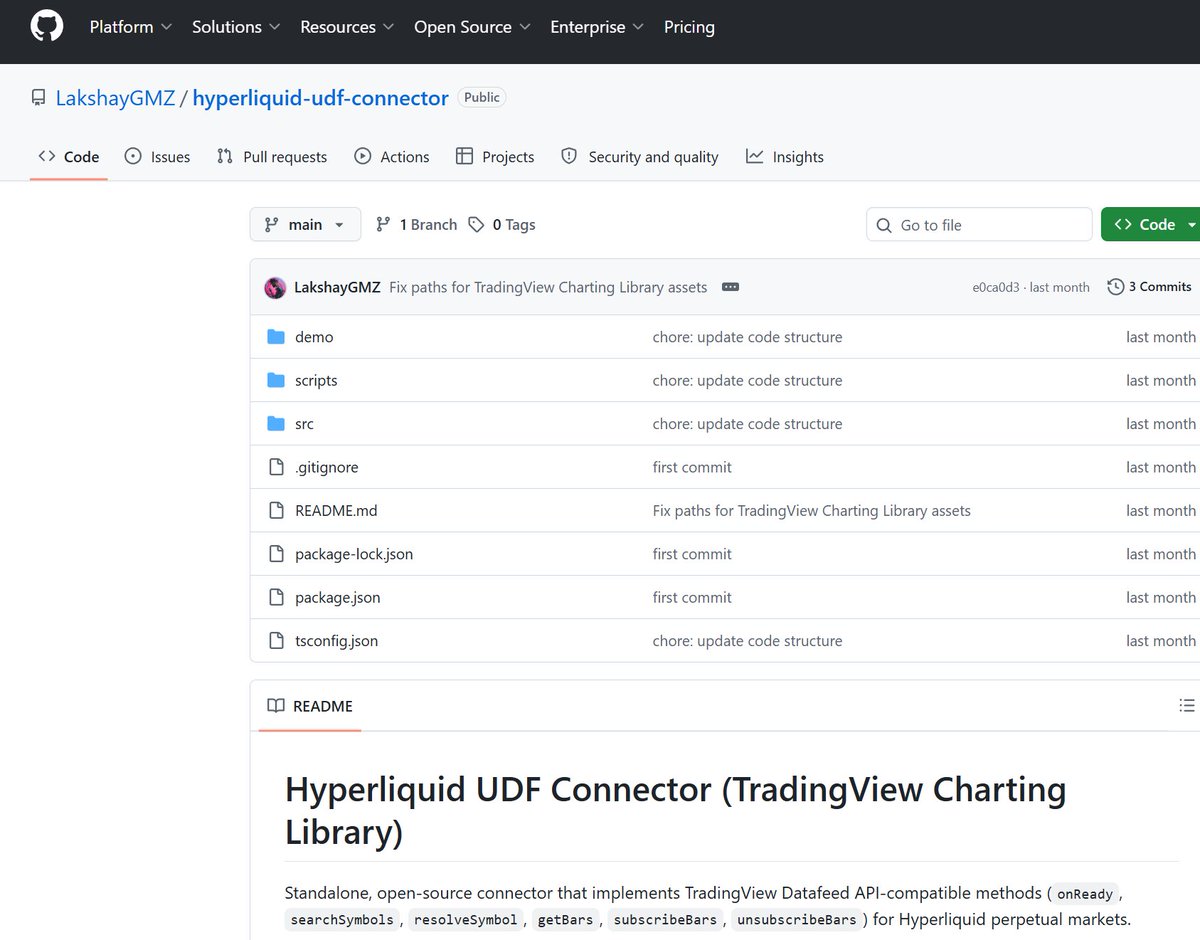1200x940 pixels.
Task: Open the README outline menu icon
Action: pos(1187,706)
